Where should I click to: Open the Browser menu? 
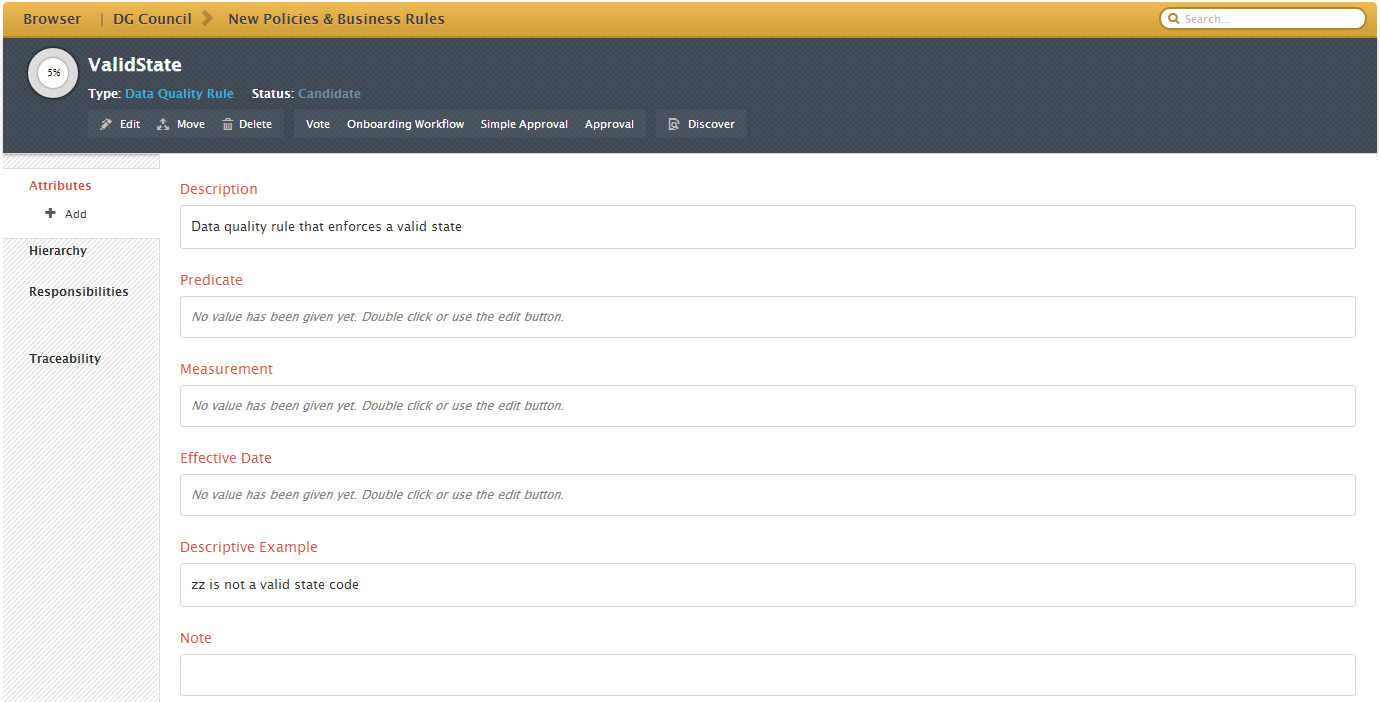[x=52, y=19]
